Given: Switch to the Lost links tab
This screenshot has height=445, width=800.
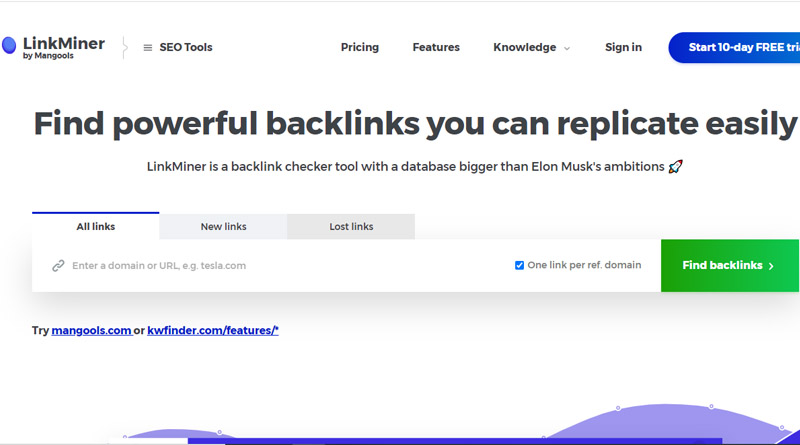Looking at the screenshot, I should 351,227.
